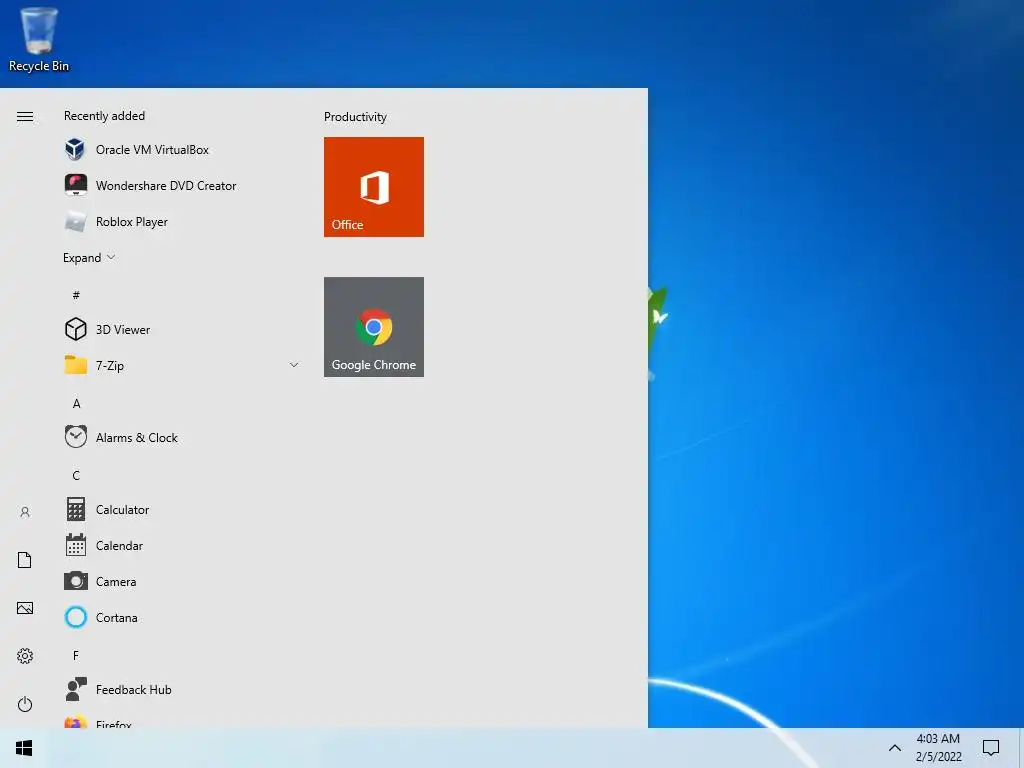Launch the Camera app icon
This screenshot has height=768, width=1024.
click(x=75, y=581)
